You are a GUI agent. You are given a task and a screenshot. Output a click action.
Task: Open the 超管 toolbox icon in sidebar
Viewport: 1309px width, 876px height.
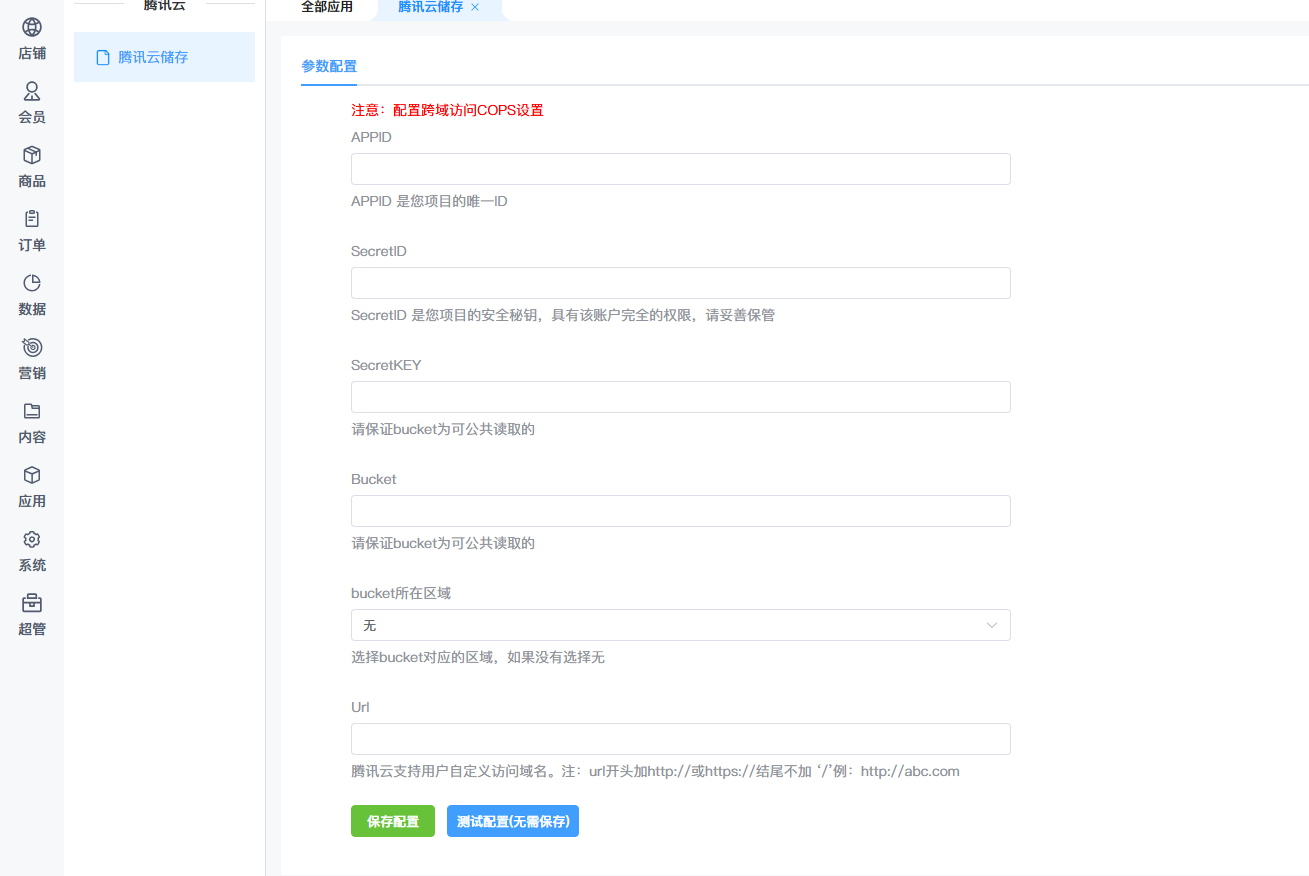pyautogui.click(x=32, y=603)
